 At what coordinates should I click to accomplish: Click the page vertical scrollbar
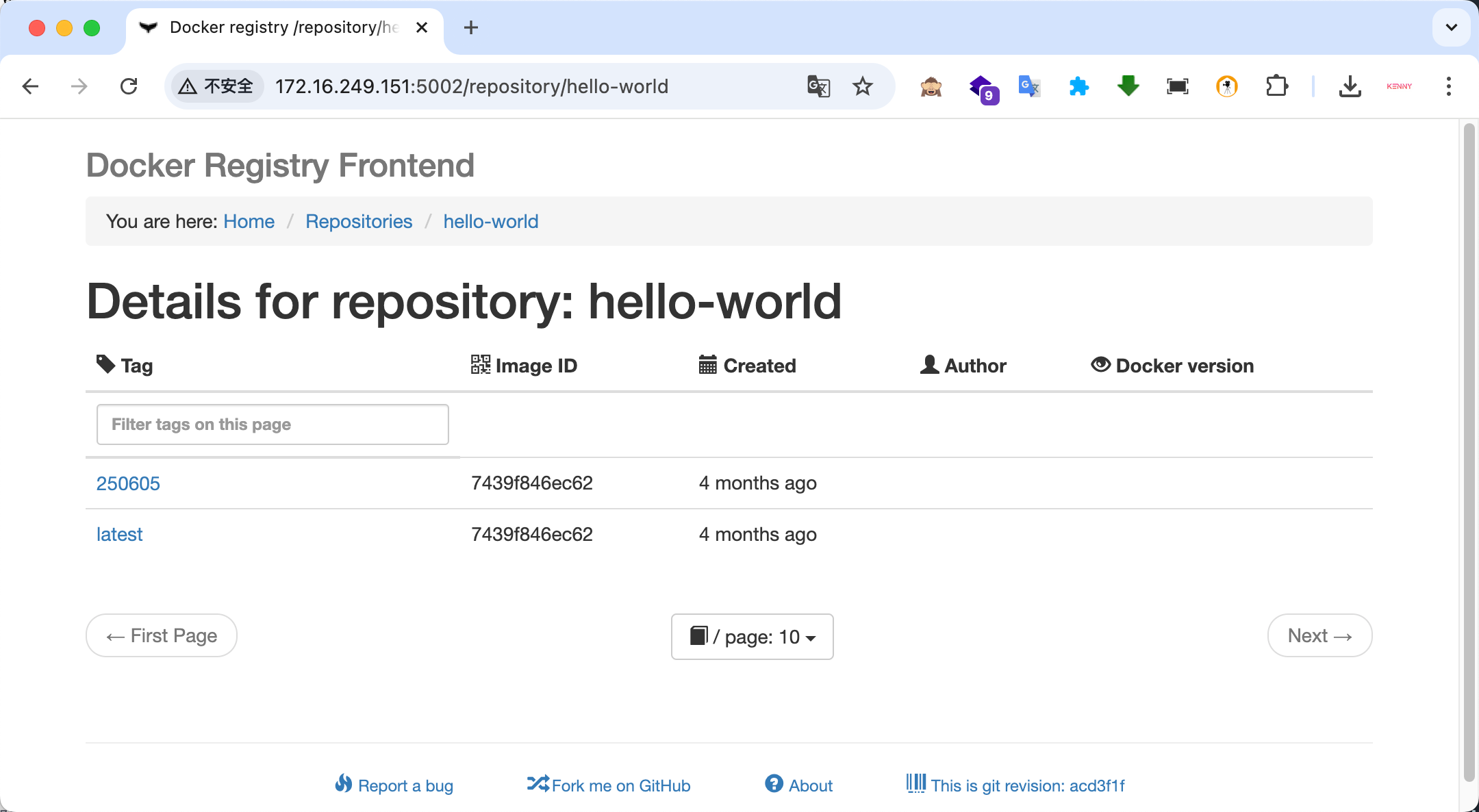pyautogui.click(x=1469, y=452)
